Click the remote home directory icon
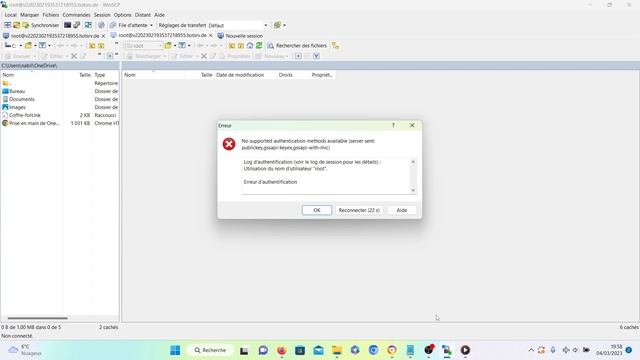Viewport: 640px width, 360px height. [x=250, y=46]
